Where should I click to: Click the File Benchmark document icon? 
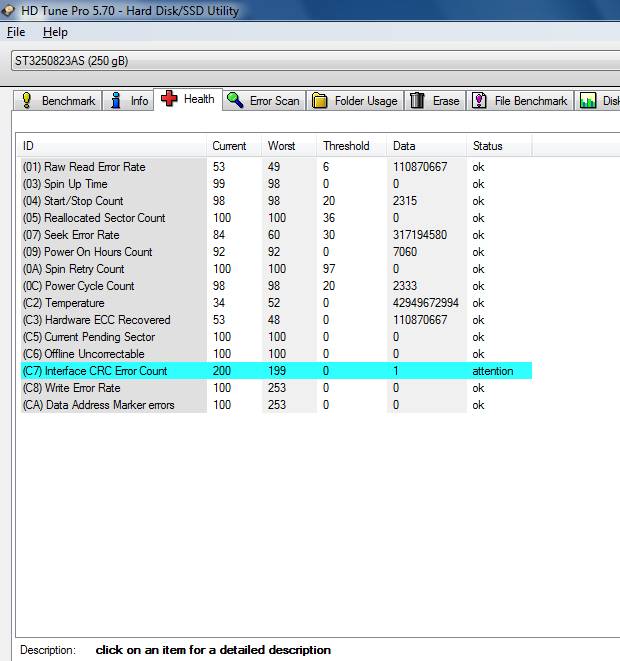[479, 101]
